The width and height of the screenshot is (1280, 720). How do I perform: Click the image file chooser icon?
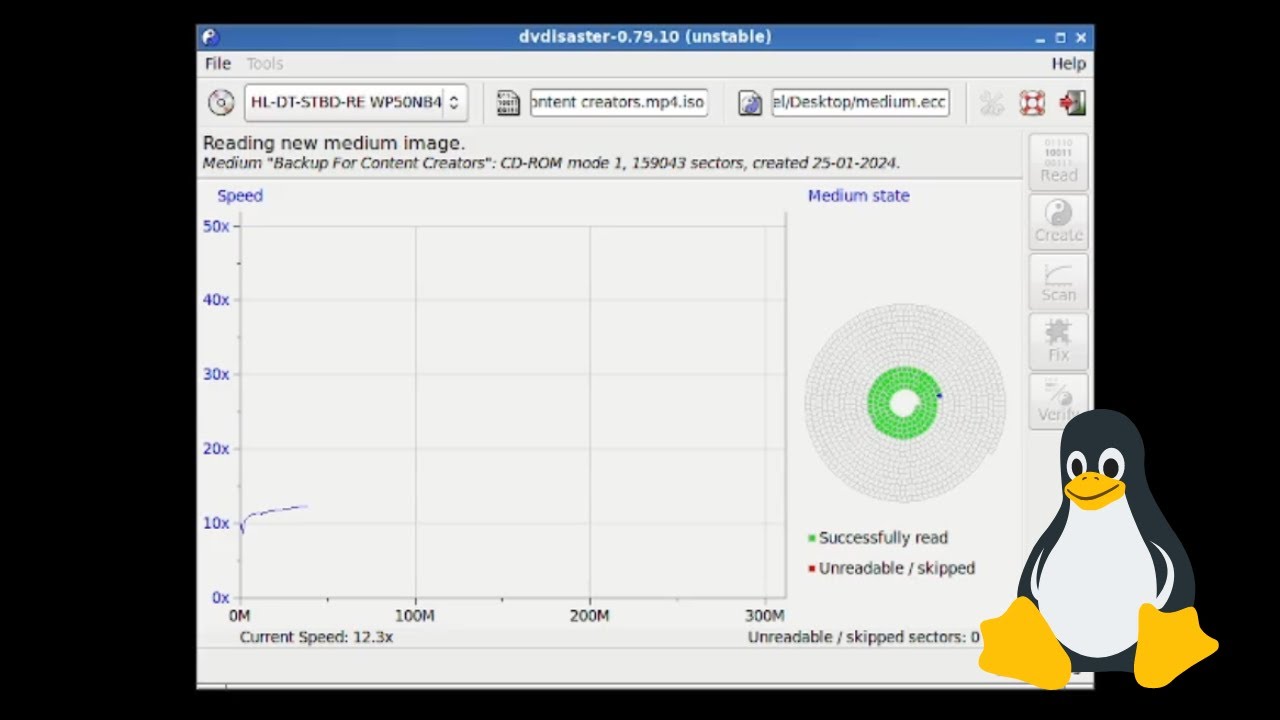point(508,102)
